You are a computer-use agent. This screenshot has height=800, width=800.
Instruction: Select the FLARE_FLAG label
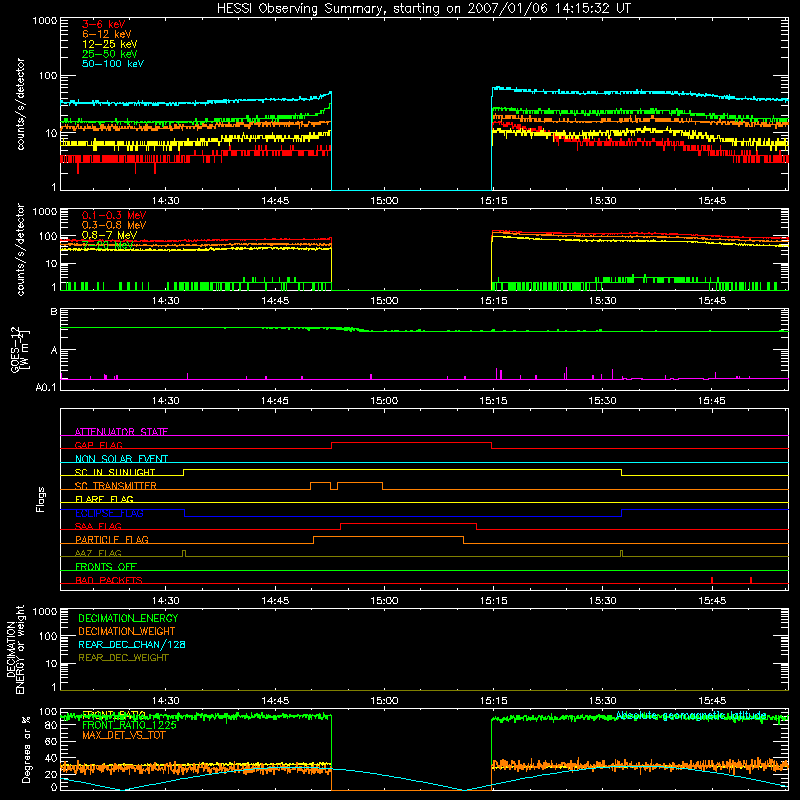104,499
